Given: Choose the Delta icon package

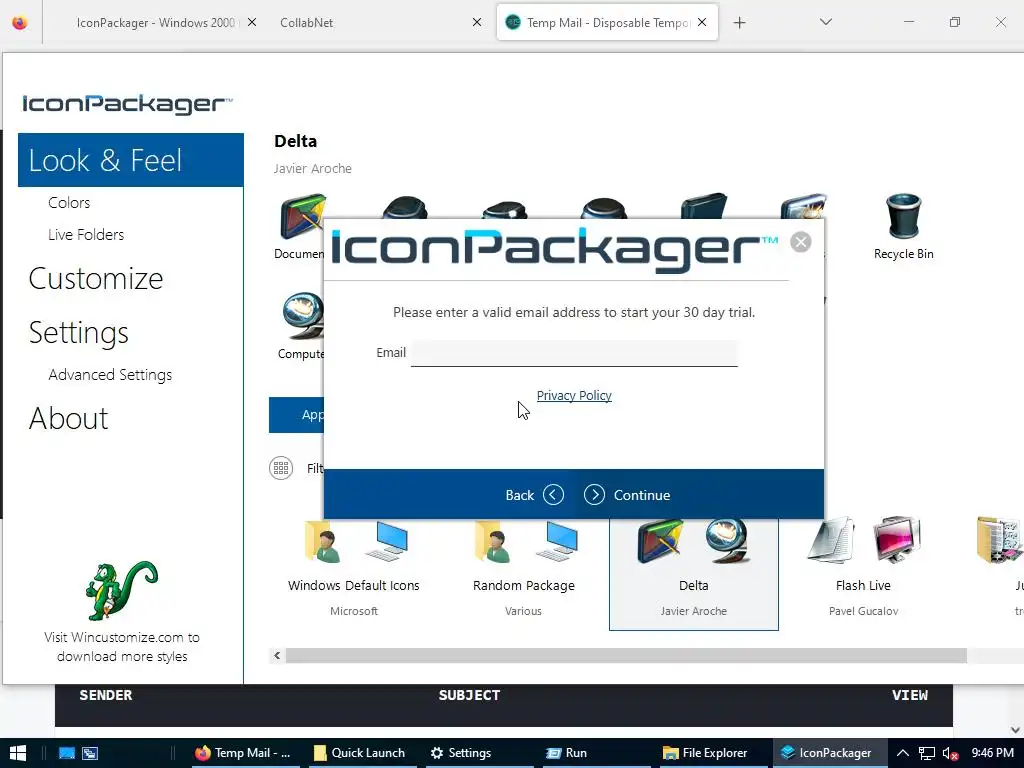Looking at the screenshot, I should pos(694,573).
